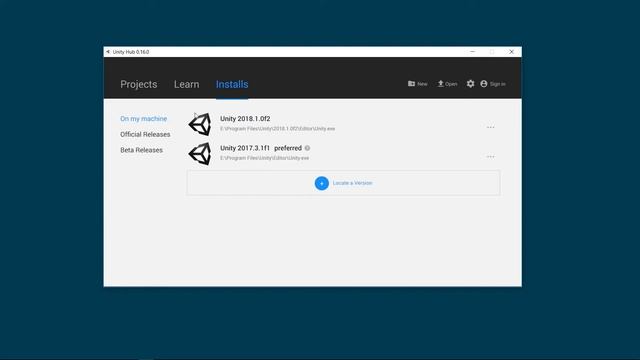Click the New project button
The width and height of the screenshot is (640, 360).
(418, 84)
